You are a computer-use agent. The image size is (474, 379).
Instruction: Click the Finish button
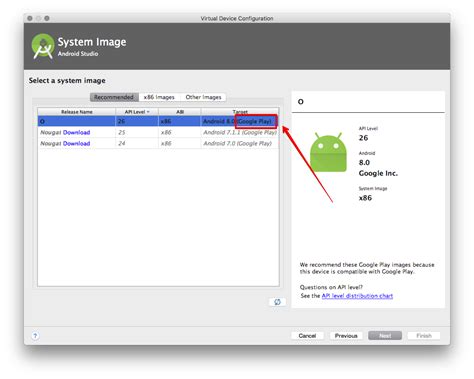pyautogui.click(x=424, y=336)
